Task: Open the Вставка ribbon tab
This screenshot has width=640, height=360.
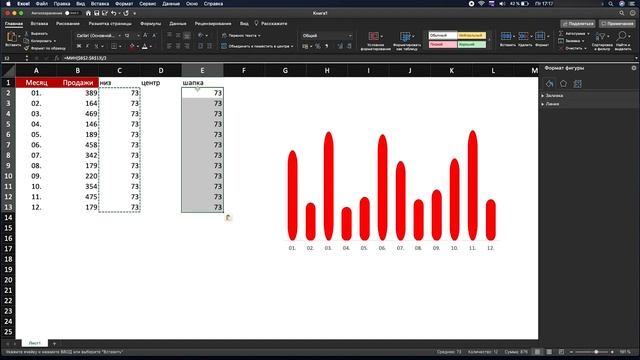Action: [39, 24]
